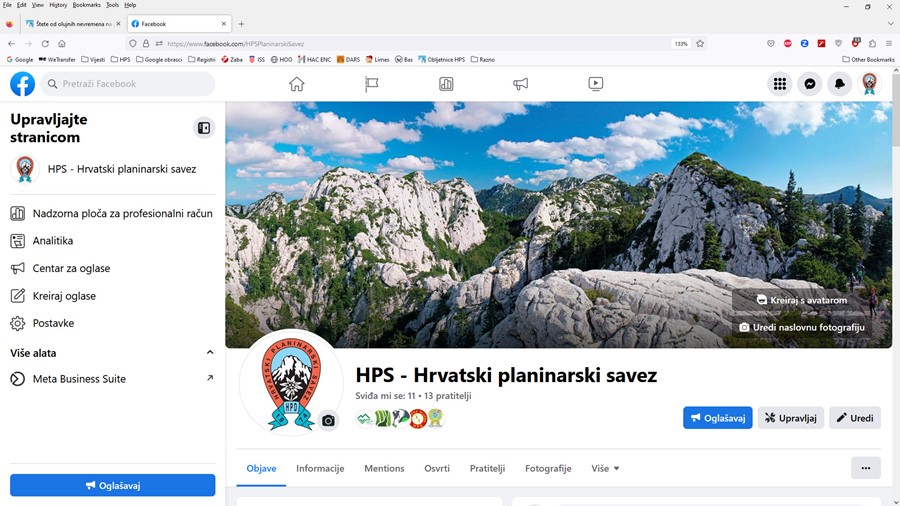Viewport: 900px width, 506px height.
Task: Expand the Više tab dropdown
Action: click(606, 469)
